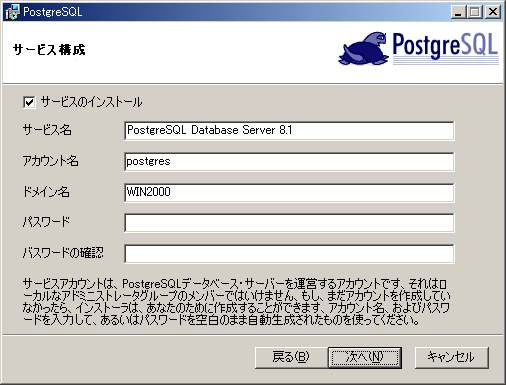Click the サービス構成 heading text

click(x=49, y=50)
